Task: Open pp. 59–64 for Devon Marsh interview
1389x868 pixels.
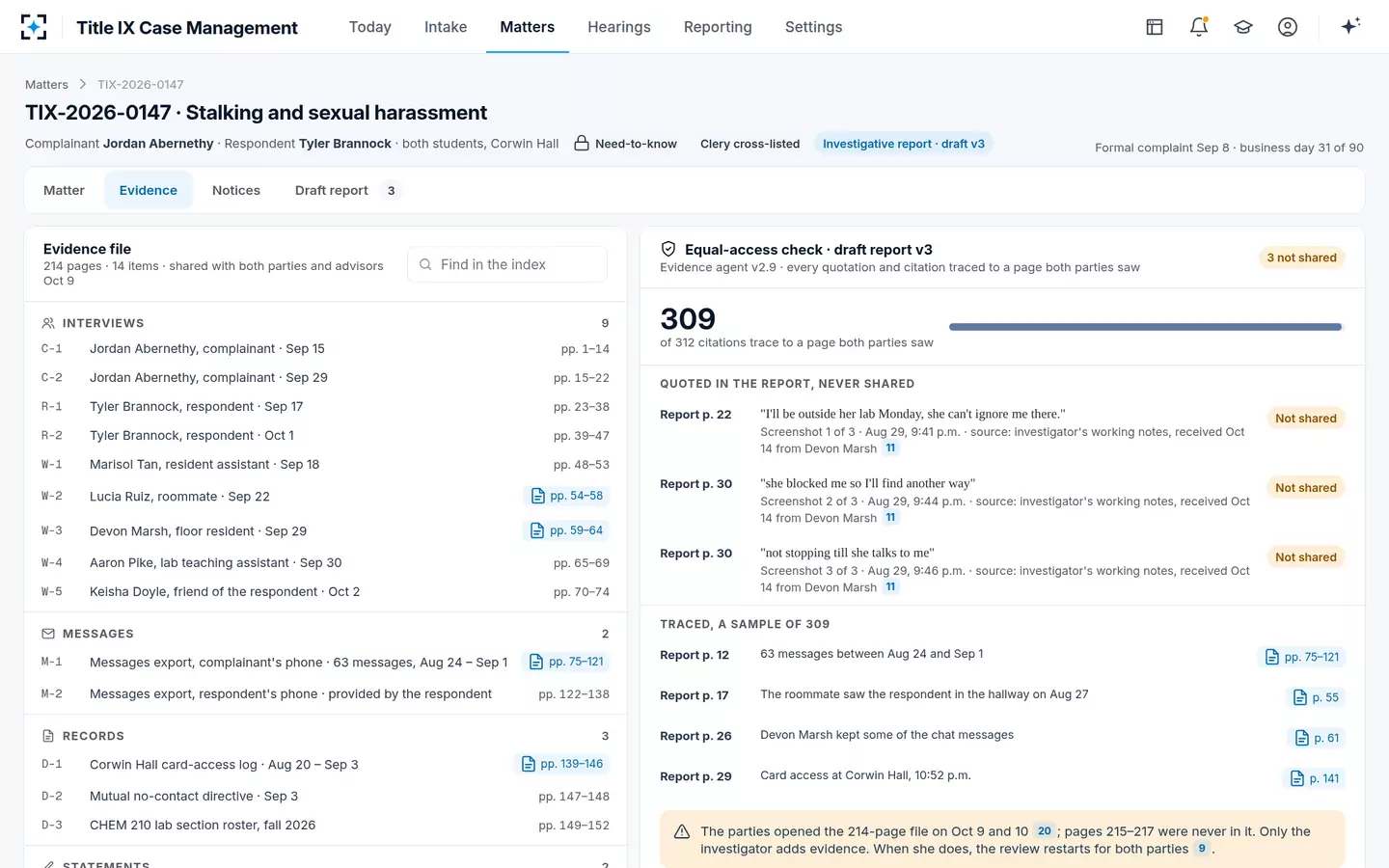Action: (567, 530)
